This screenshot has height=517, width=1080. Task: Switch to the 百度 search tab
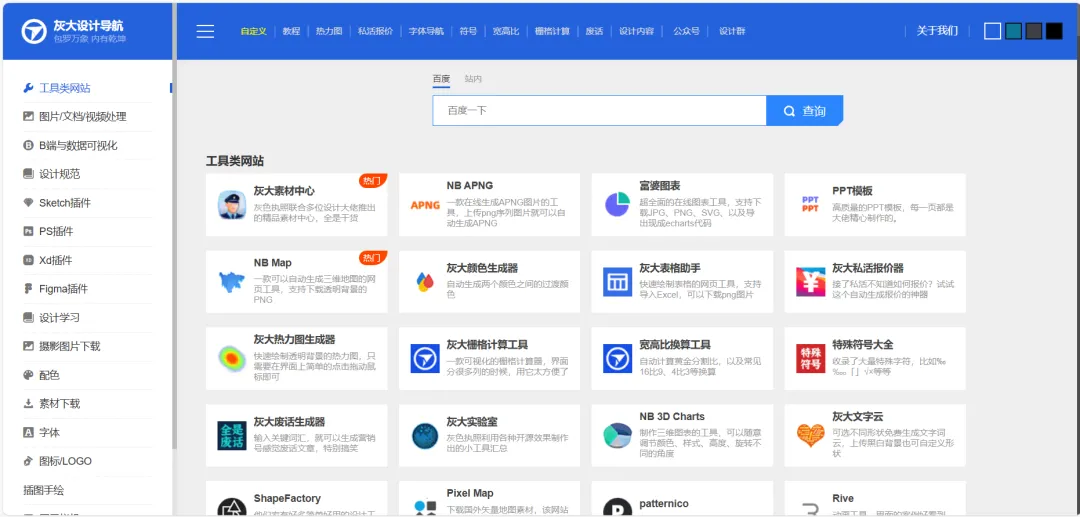441,79
